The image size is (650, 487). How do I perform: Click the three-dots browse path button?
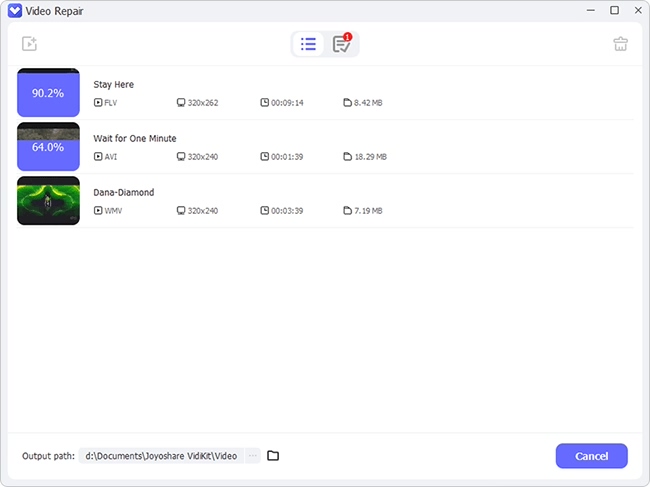252,456
